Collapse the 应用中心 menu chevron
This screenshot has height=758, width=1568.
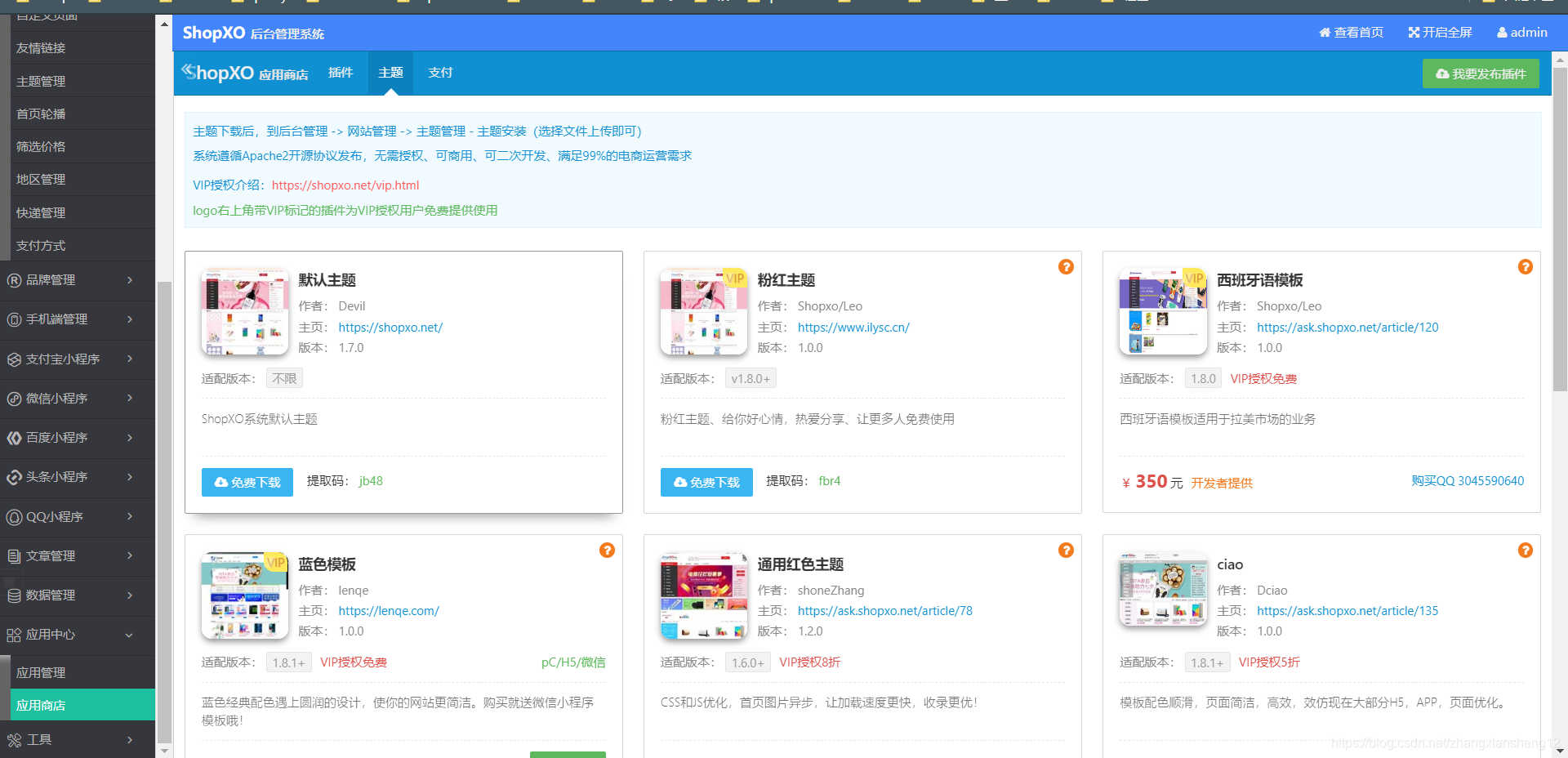[129, 635]
